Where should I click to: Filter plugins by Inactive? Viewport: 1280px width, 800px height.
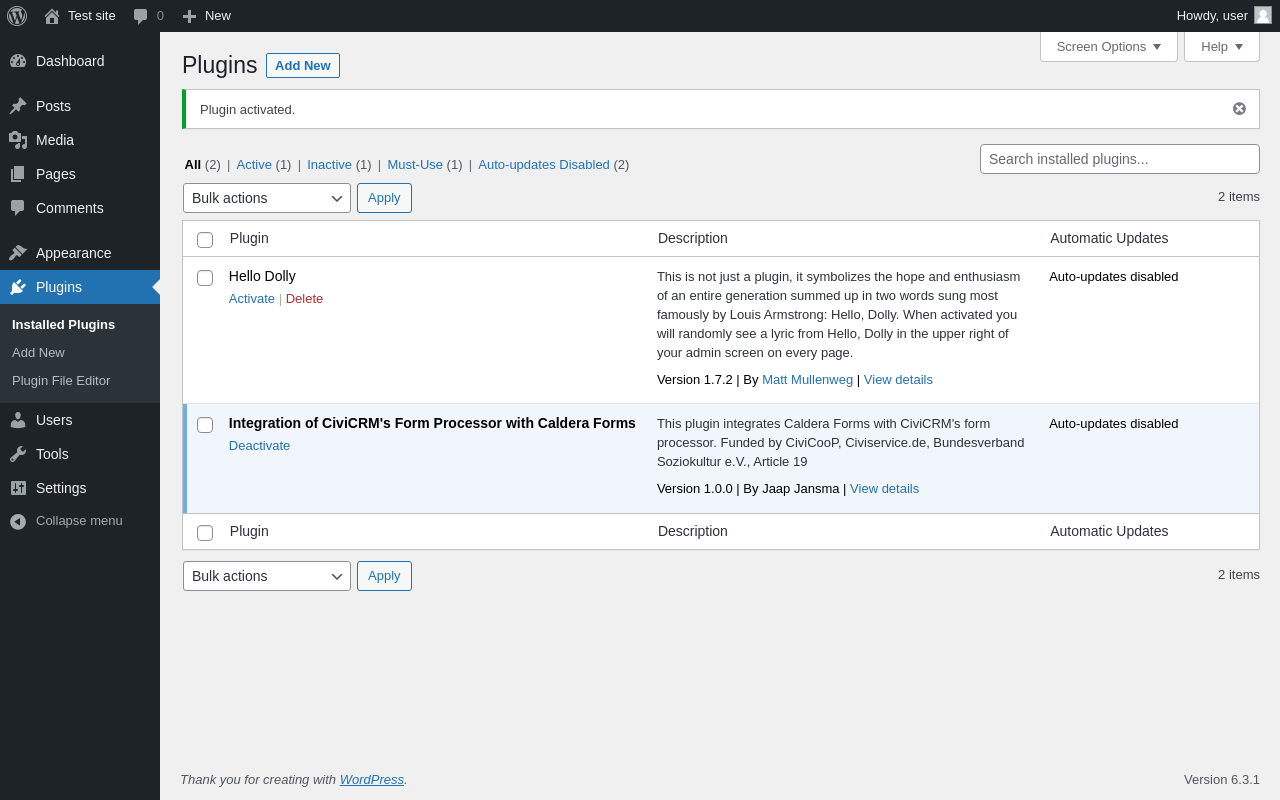(329, 165)
